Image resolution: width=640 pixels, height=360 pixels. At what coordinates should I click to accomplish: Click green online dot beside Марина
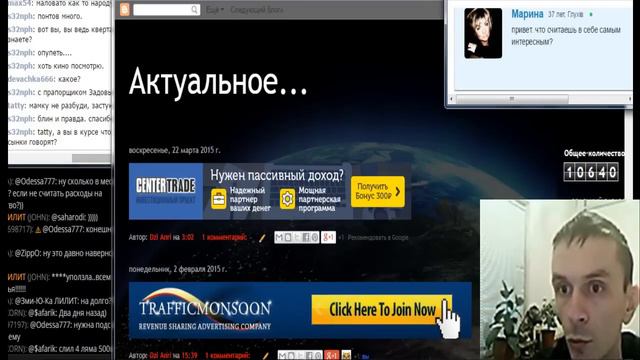click(591, 14)
